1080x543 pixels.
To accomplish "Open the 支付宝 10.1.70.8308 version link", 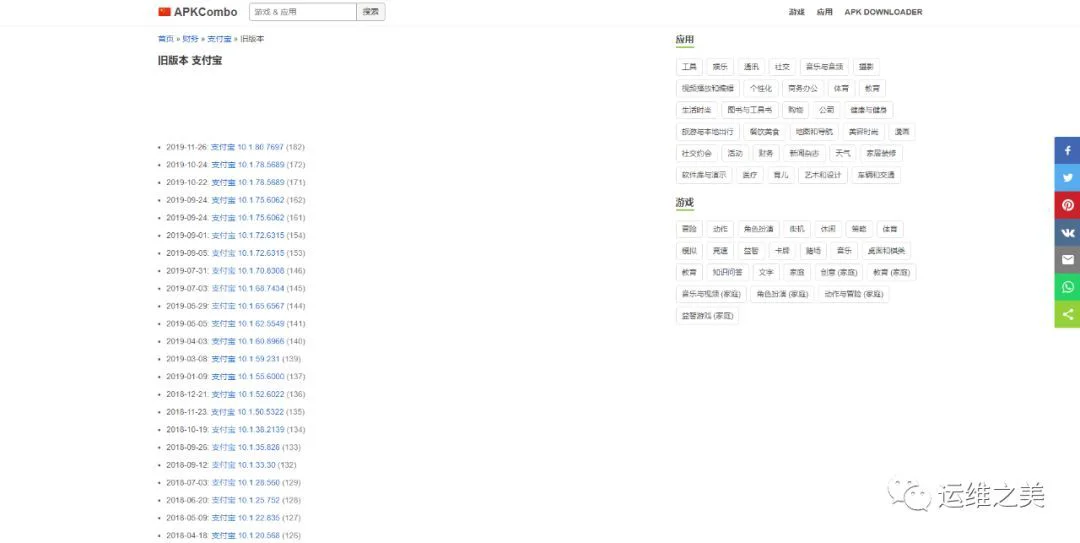I will click(247, 271).
